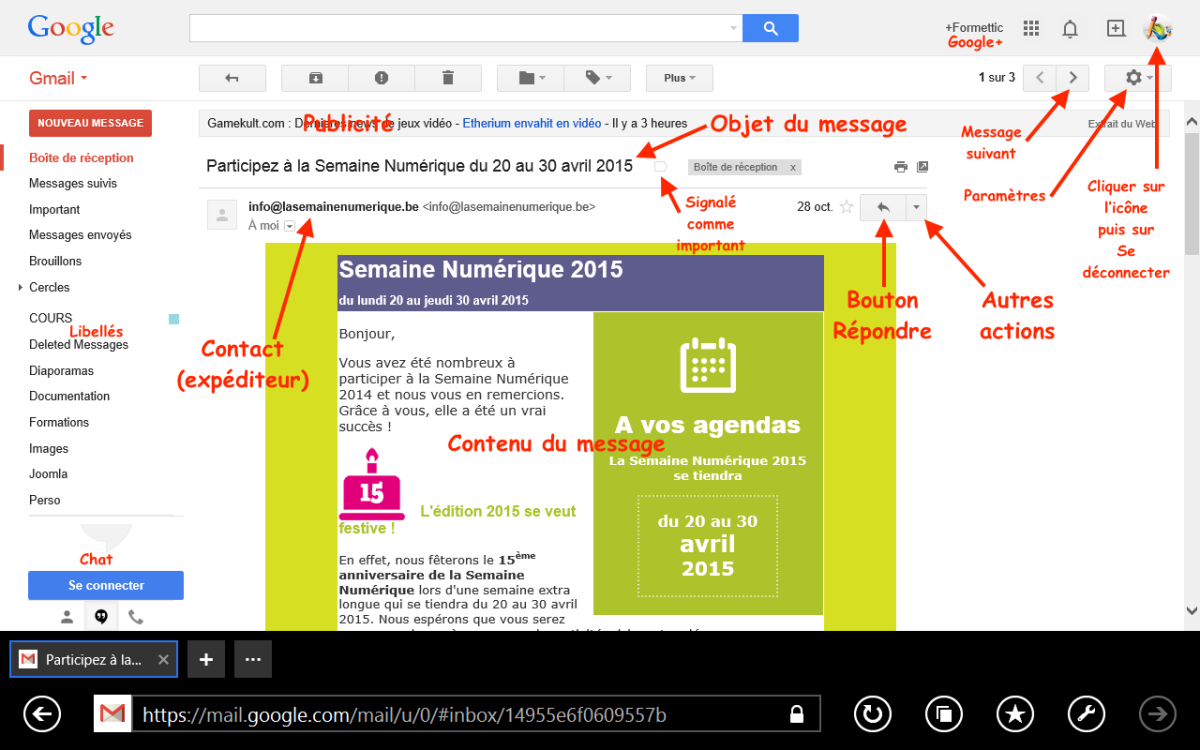The height and width of the screenshot is (750, 1200).
Task: Click the browser back button
Action: click(x=42, y=713)
